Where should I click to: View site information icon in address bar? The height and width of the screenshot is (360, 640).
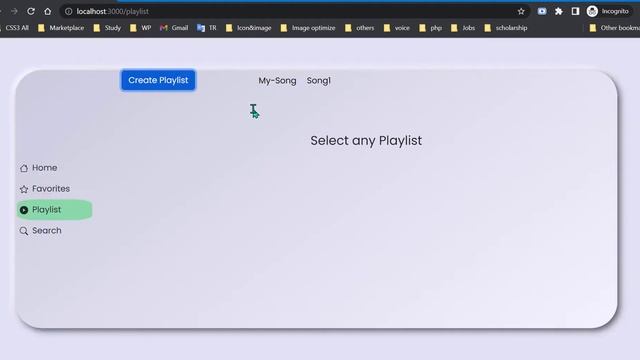coord(69,11)
